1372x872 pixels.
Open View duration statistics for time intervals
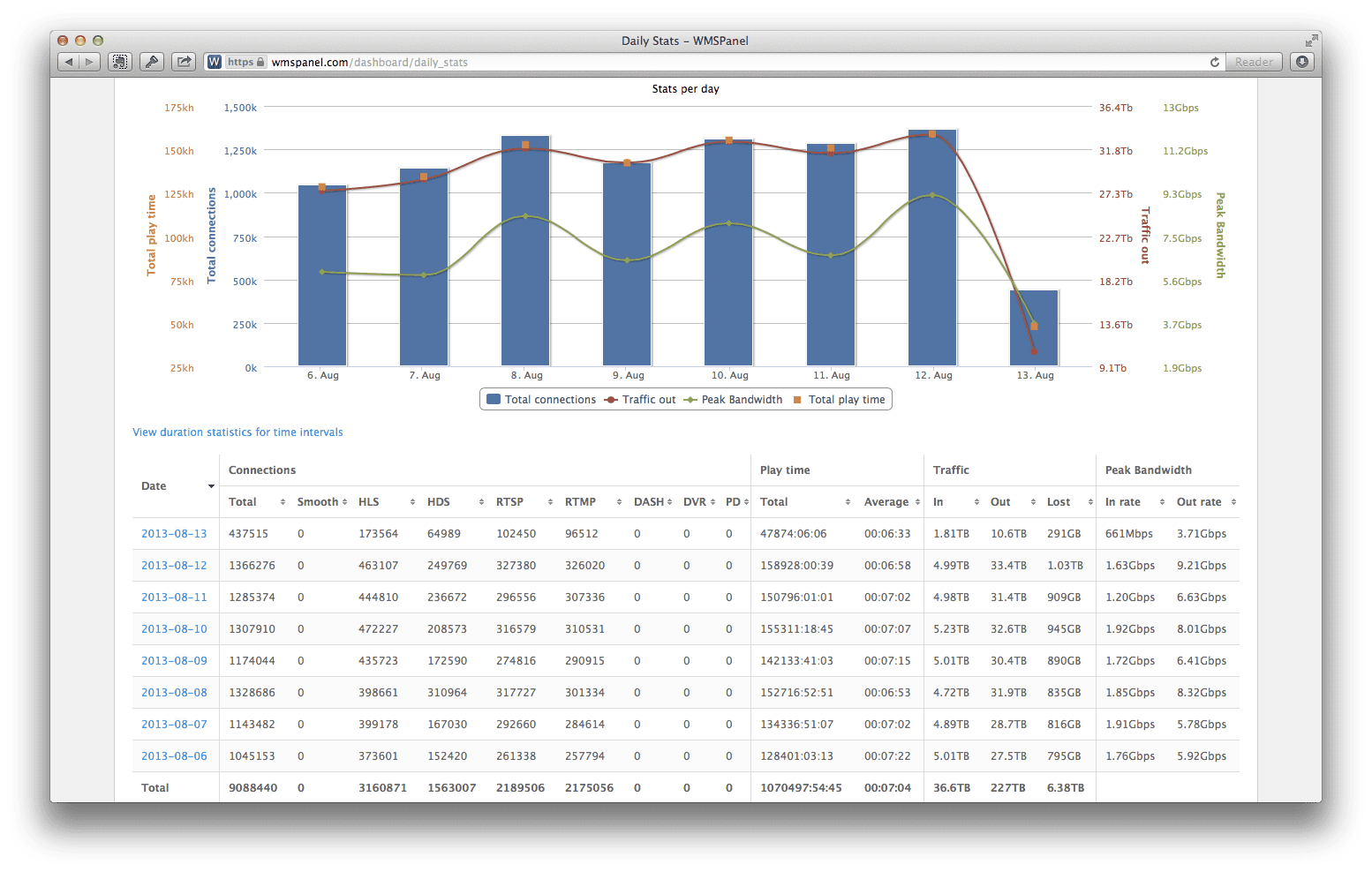tap(237, 432)
